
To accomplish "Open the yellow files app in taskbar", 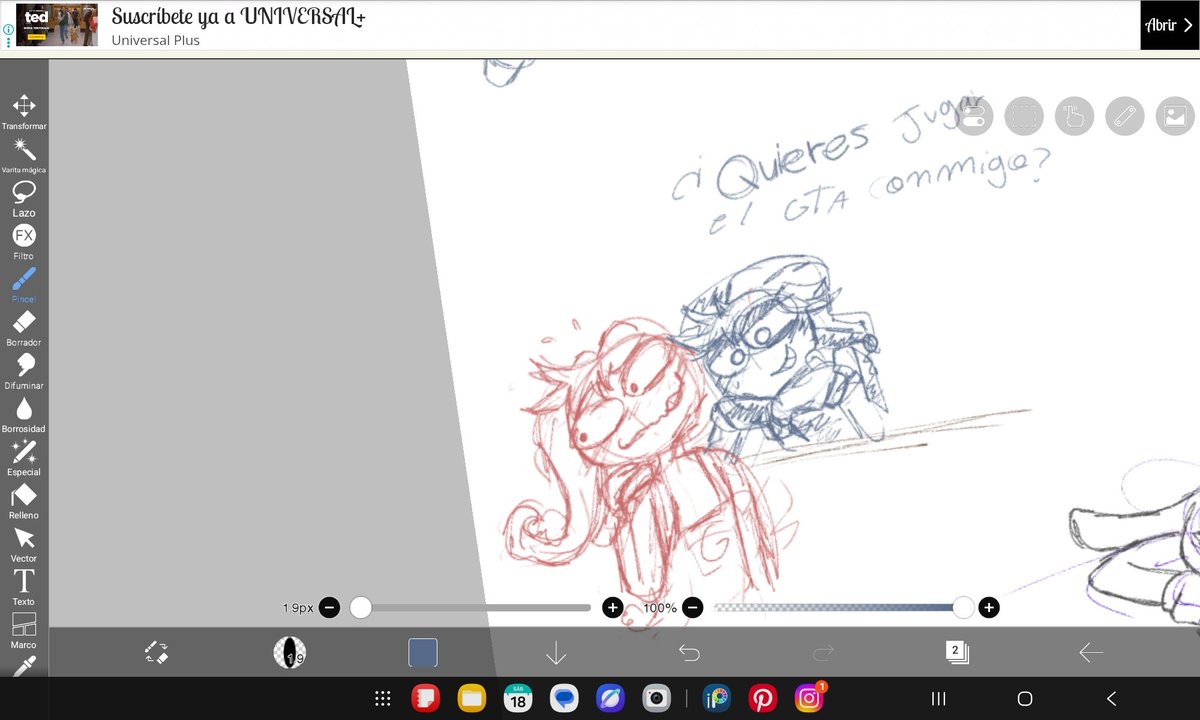I will (x=472, y=699).
